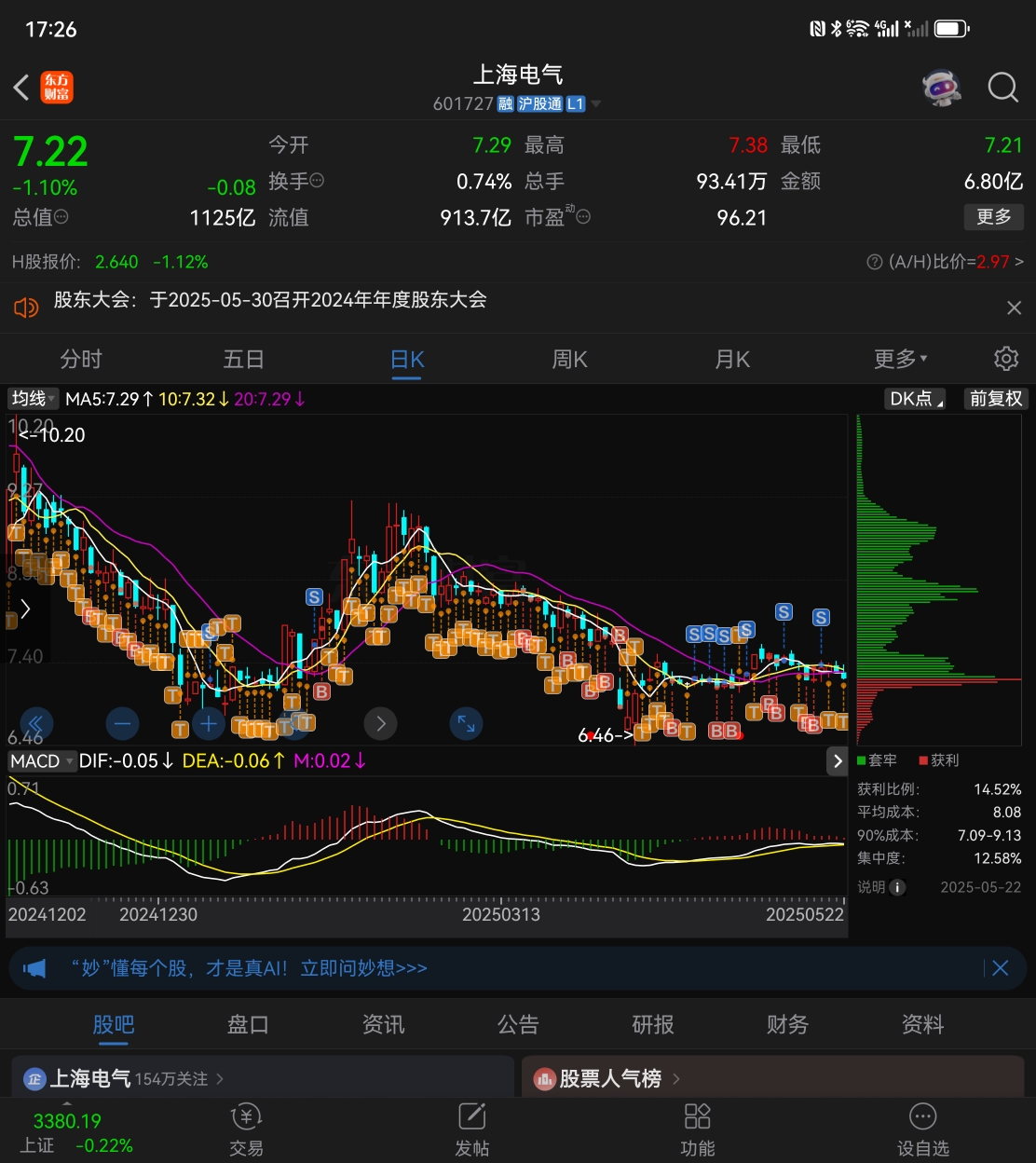Open the 均线 indicator dropdown
This screenshot has height=1163, width=1036.
[x=34, y=399]
